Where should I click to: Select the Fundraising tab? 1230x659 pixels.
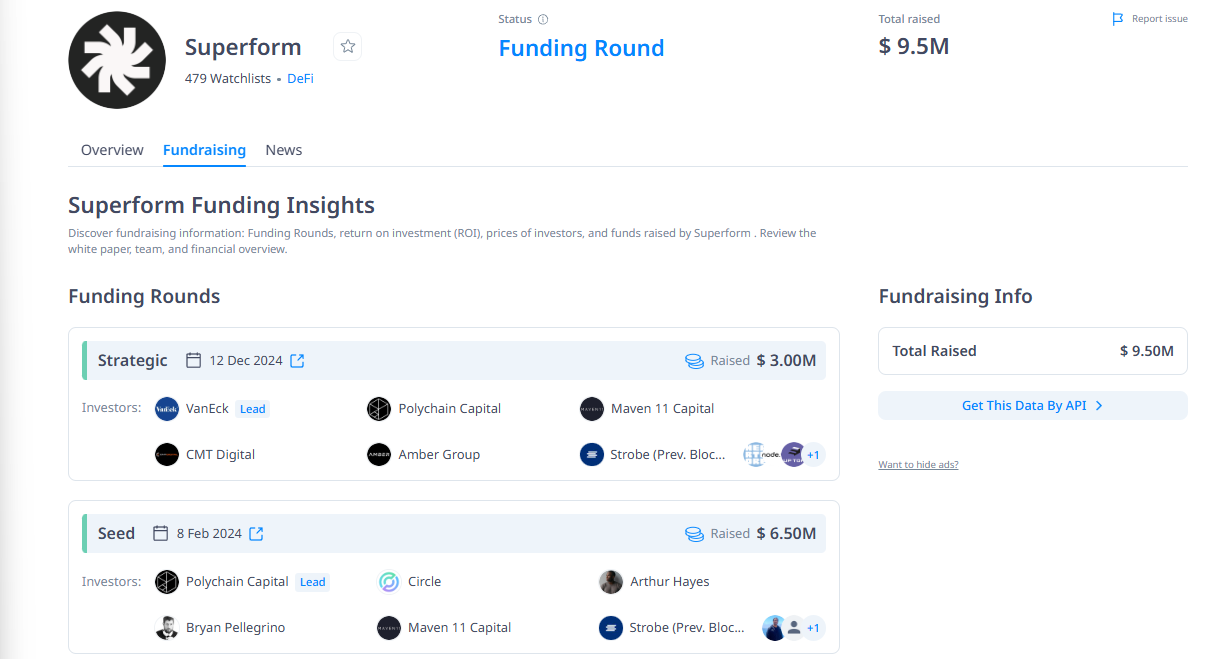click(204, 150)
